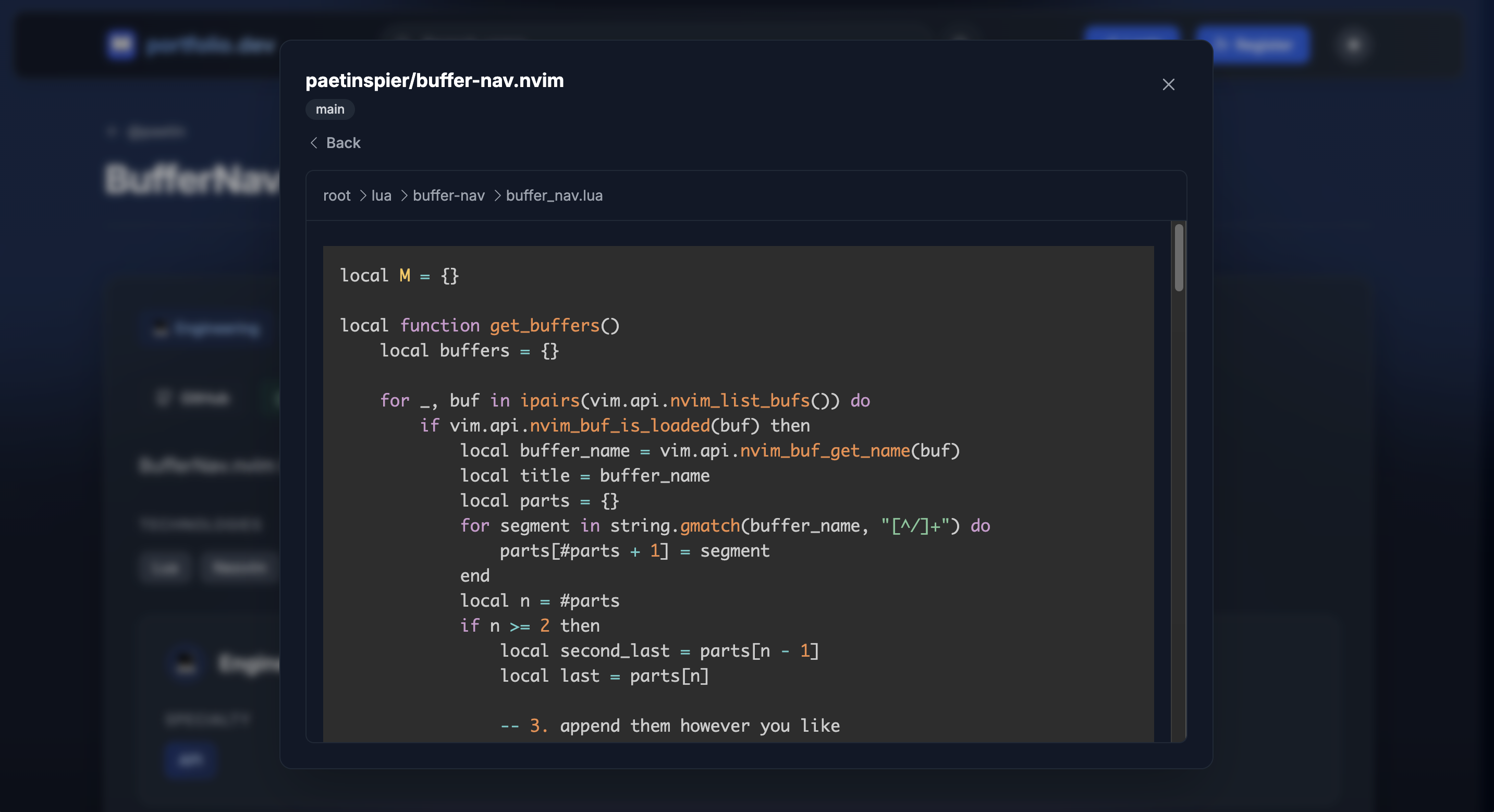Click the 'local M = {}' code line
The width and height of the screenshot is (1494, 812).
pos(400,276)
